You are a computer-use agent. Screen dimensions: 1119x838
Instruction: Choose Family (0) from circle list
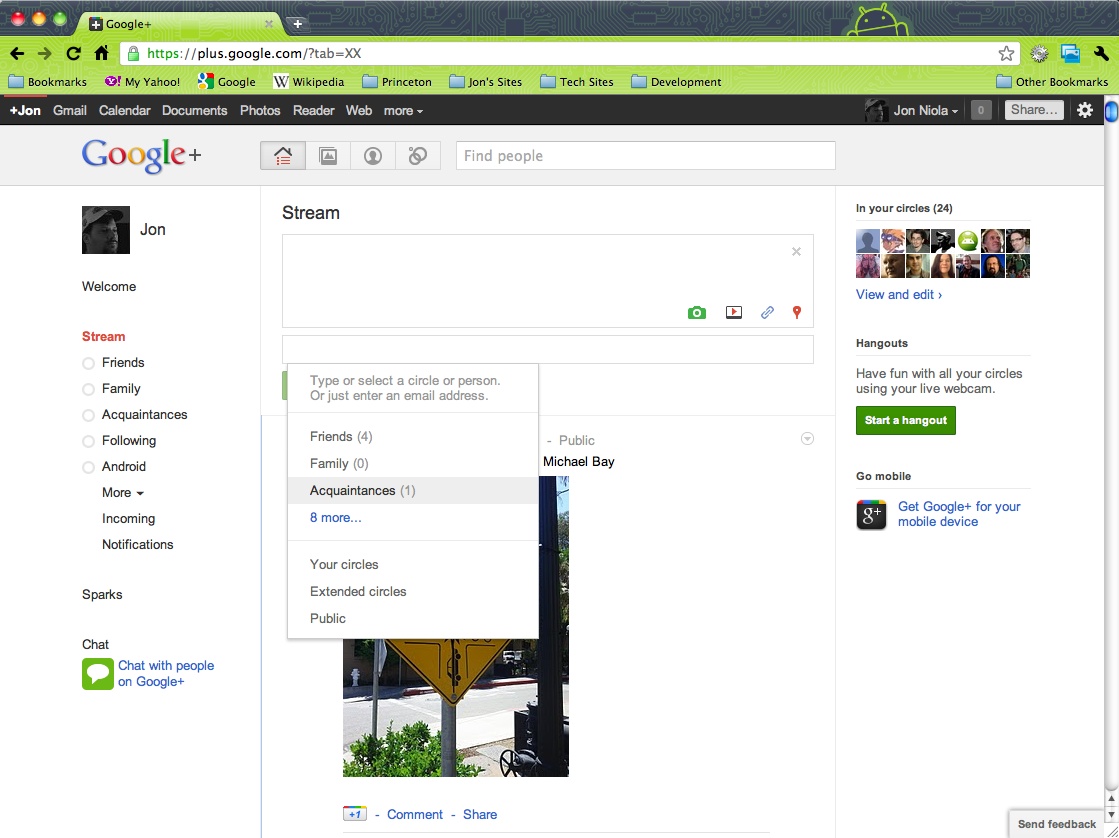[412, 463]
